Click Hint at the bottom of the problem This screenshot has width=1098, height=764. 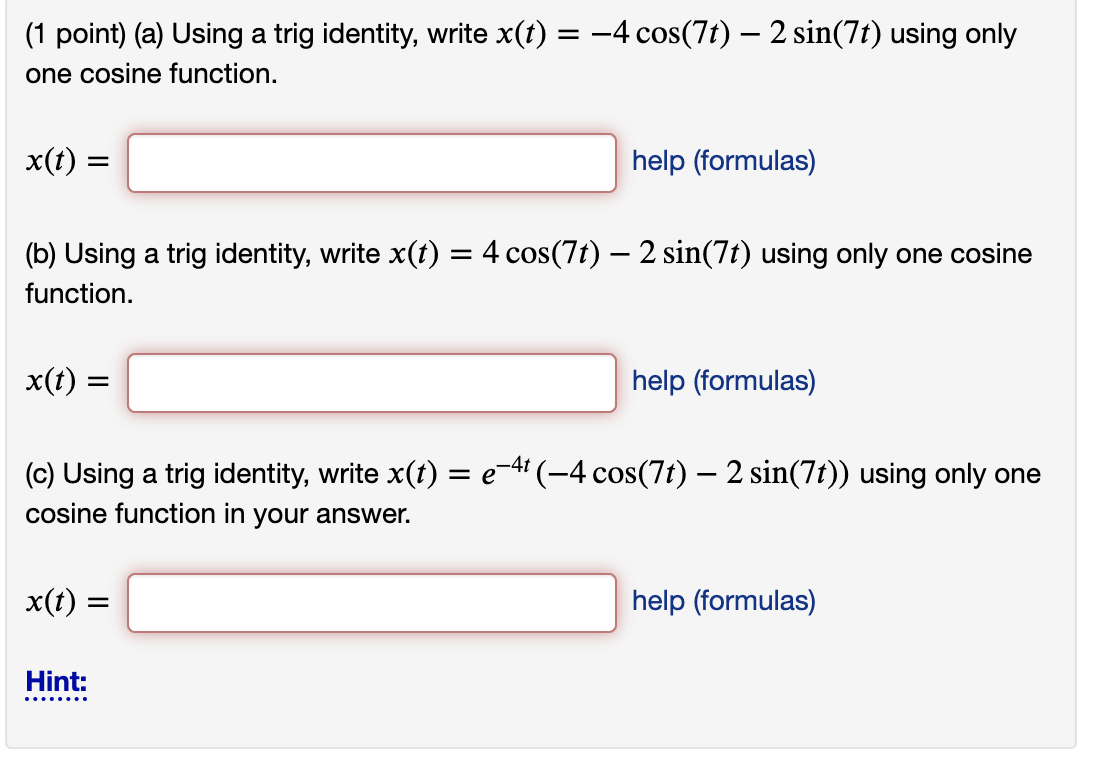tap(54, 682)
